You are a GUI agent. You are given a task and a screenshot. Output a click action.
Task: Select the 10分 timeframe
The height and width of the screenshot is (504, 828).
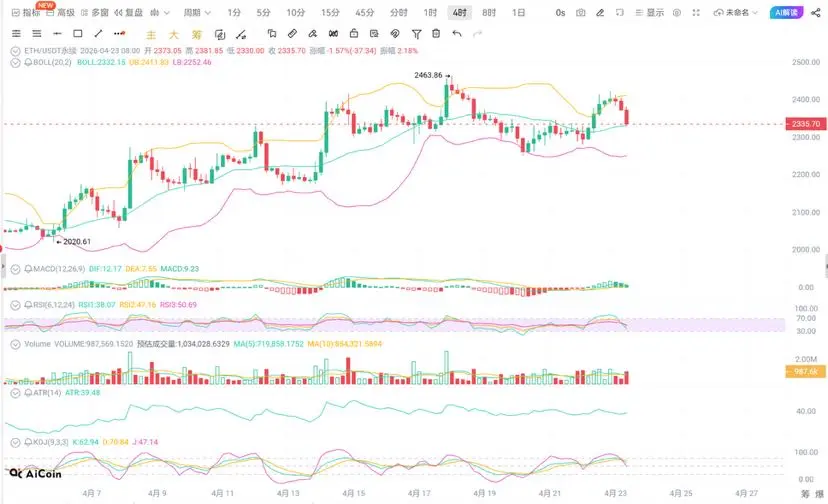[x=296, y=12]
